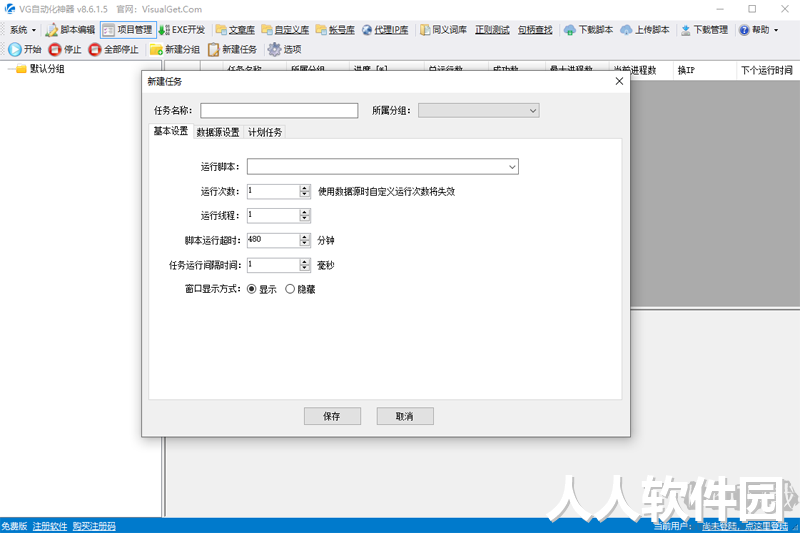800x533 pixels.
Task: Click the 注册软件 link
Action: point(49,526)
